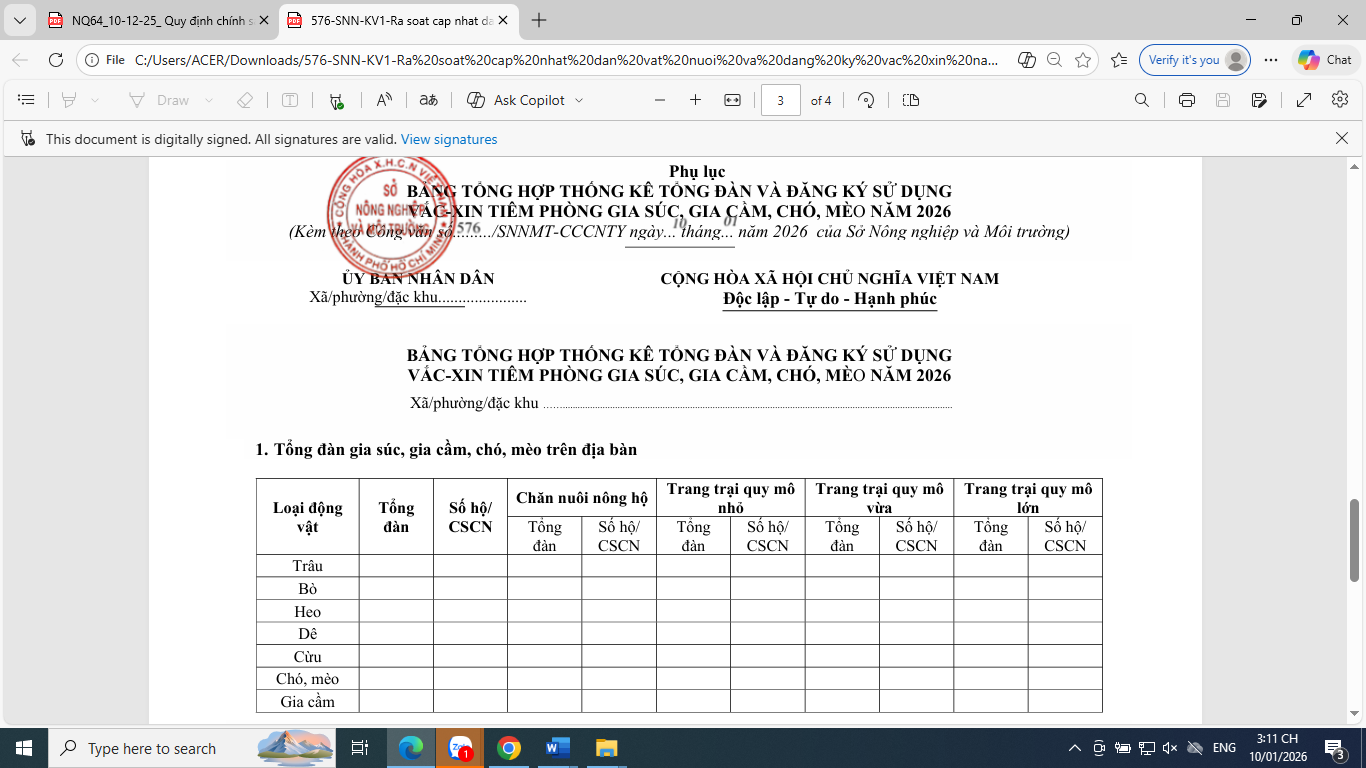
Task: Click the Translate document icon
Action: (x=428, y=100)
